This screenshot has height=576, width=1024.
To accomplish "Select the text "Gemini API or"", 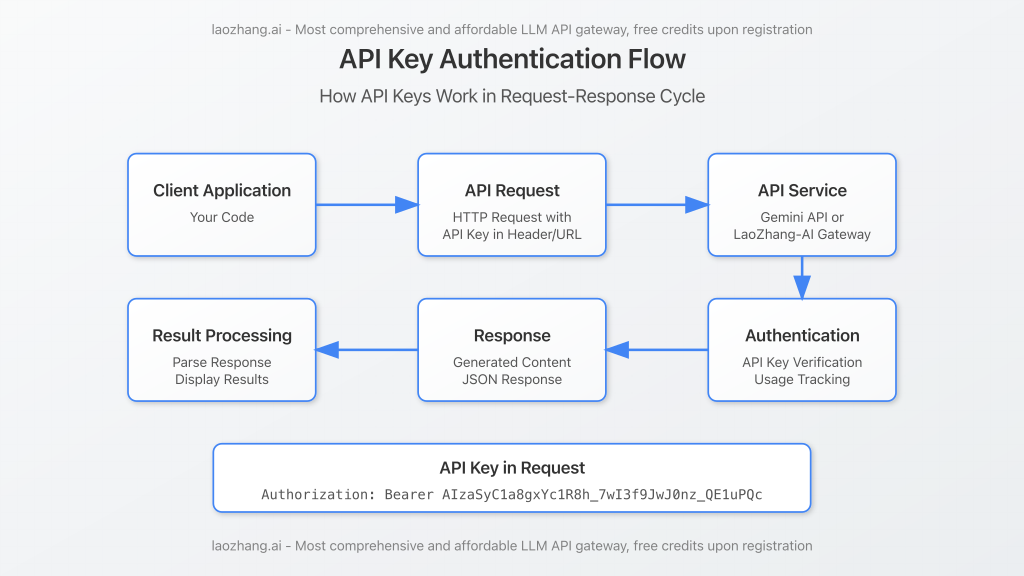I will click(802, 217).
